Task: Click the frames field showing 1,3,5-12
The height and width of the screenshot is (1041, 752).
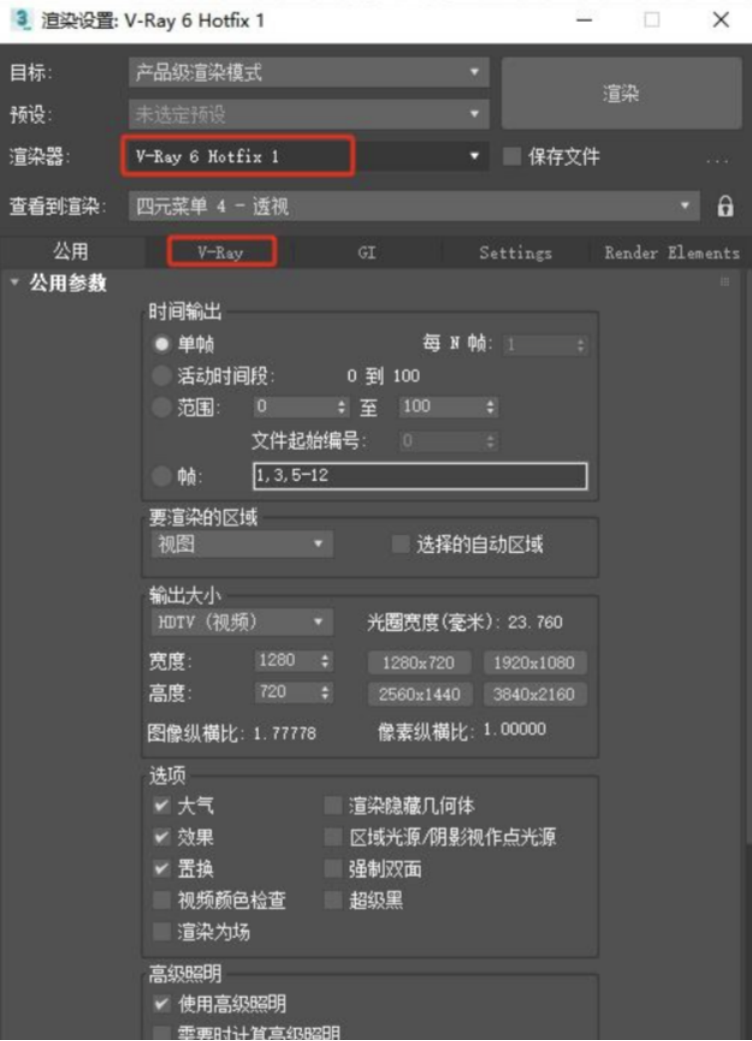Action: click(x=420, y=475)
